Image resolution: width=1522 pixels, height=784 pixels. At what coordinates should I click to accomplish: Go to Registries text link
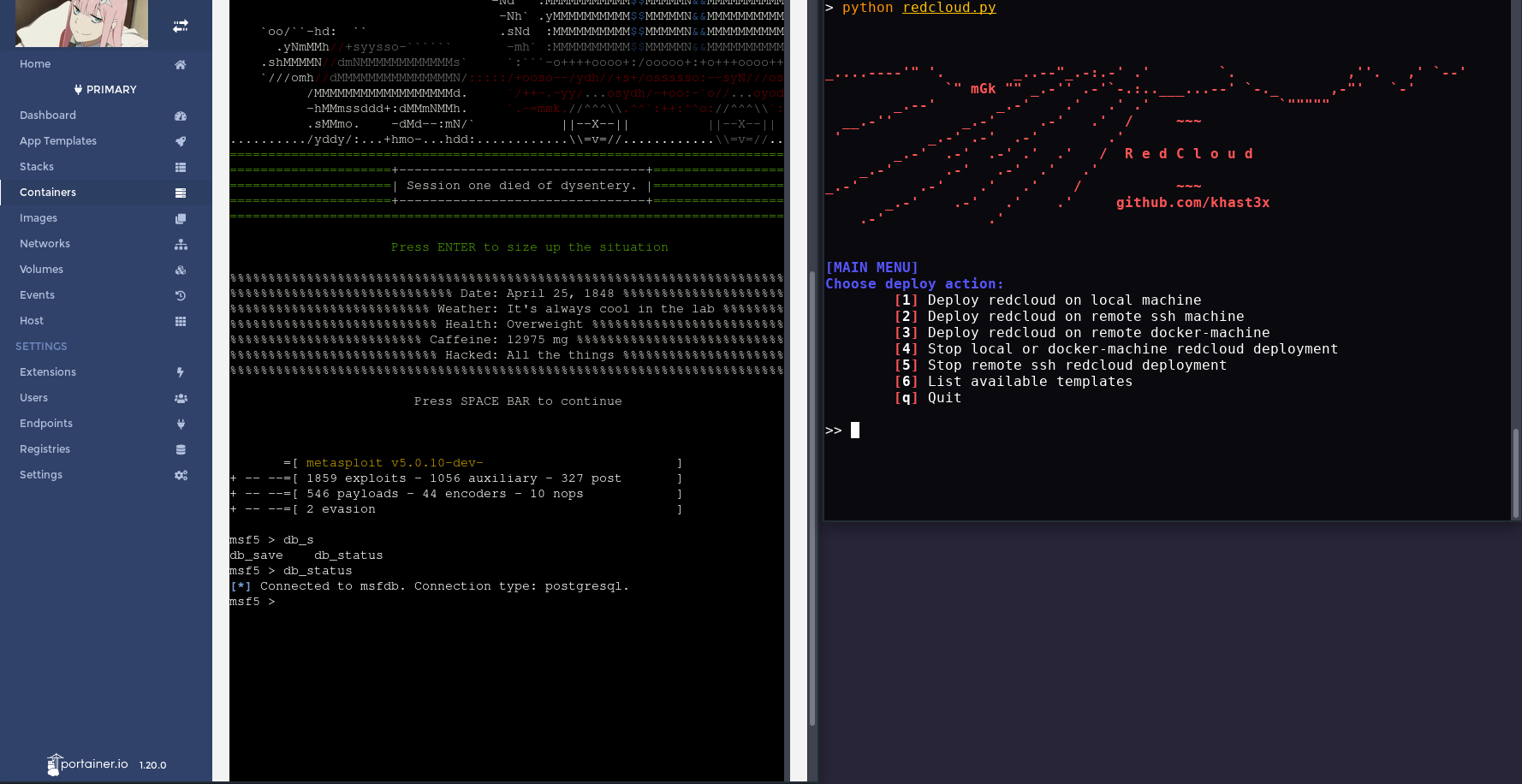(45, 449)
